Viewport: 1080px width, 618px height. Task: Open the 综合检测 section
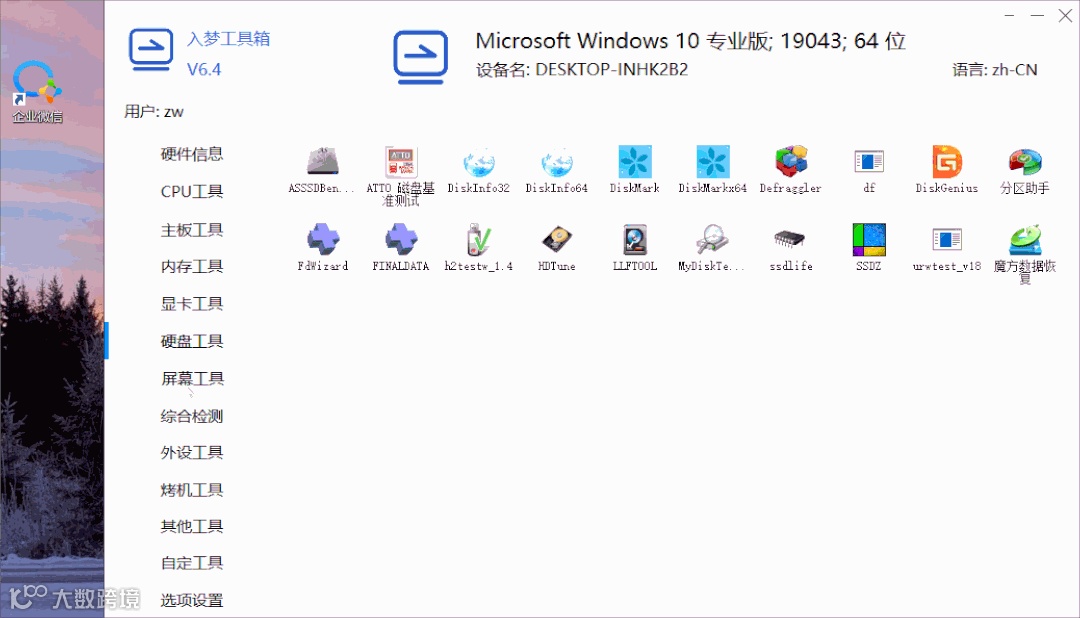pyautogui.click(x=191, y=416)
